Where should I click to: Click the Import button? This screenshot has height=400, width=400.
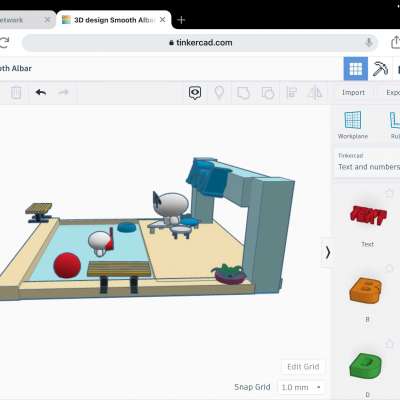point(353,93)
